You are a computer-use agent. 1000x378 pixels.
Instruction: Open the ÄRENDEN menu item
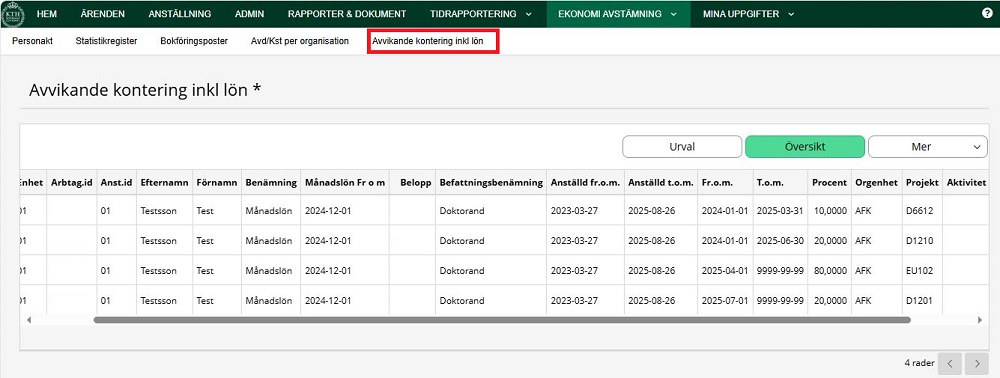click(103, 13)
